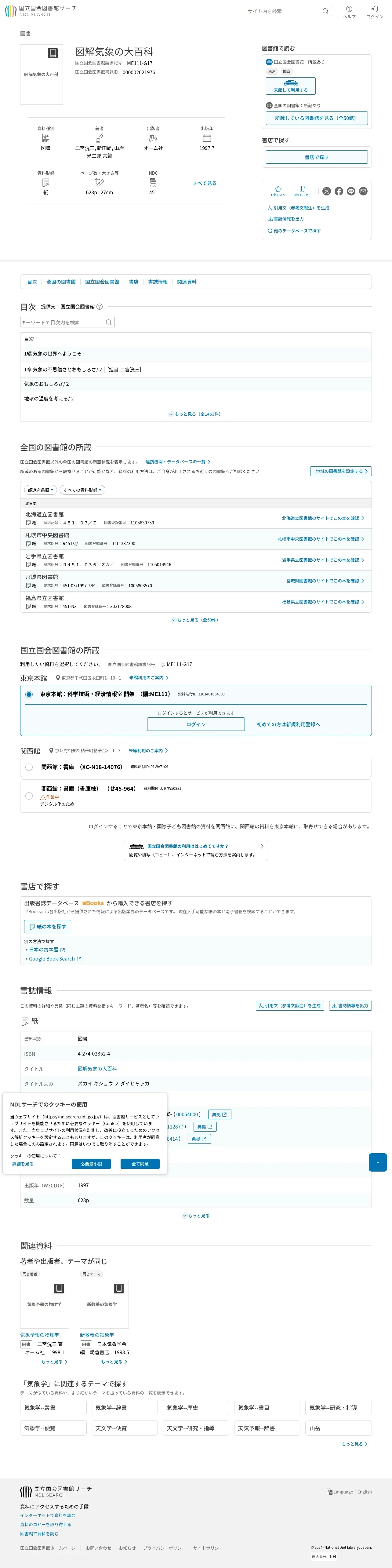
Task: Select radio 関西館：書庫（書庫棟）
Action: [x=29, y=796]
